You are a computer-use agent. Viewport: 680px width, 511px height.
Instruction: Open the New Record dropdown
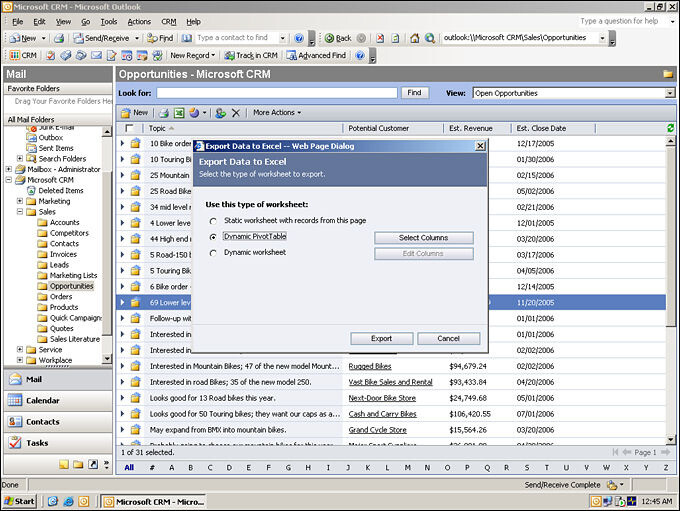(192, 56)
